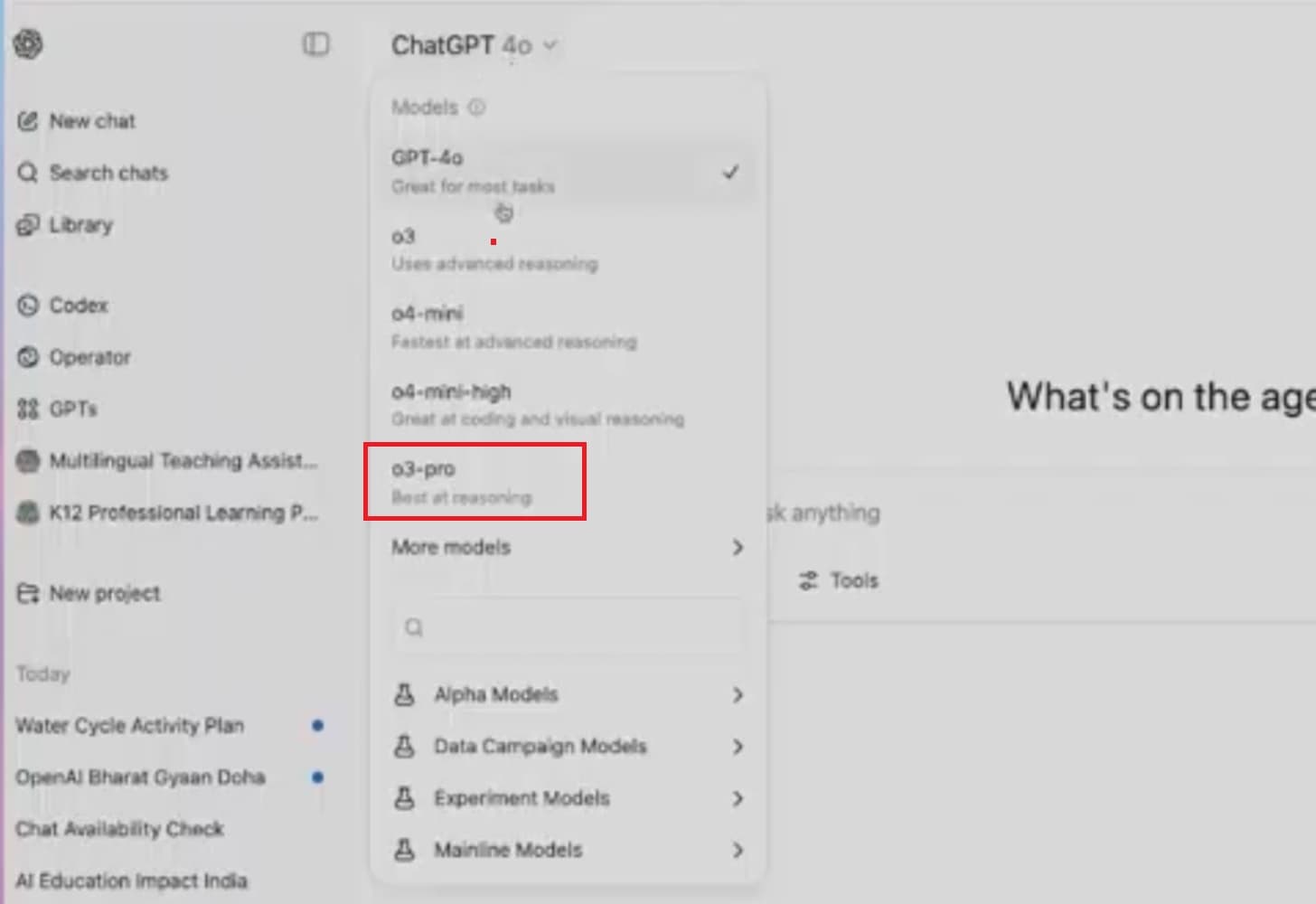Screen dimensions: 1316x904
Task: Click the flask icon for Mainline Models
Action: coord(405,850)
